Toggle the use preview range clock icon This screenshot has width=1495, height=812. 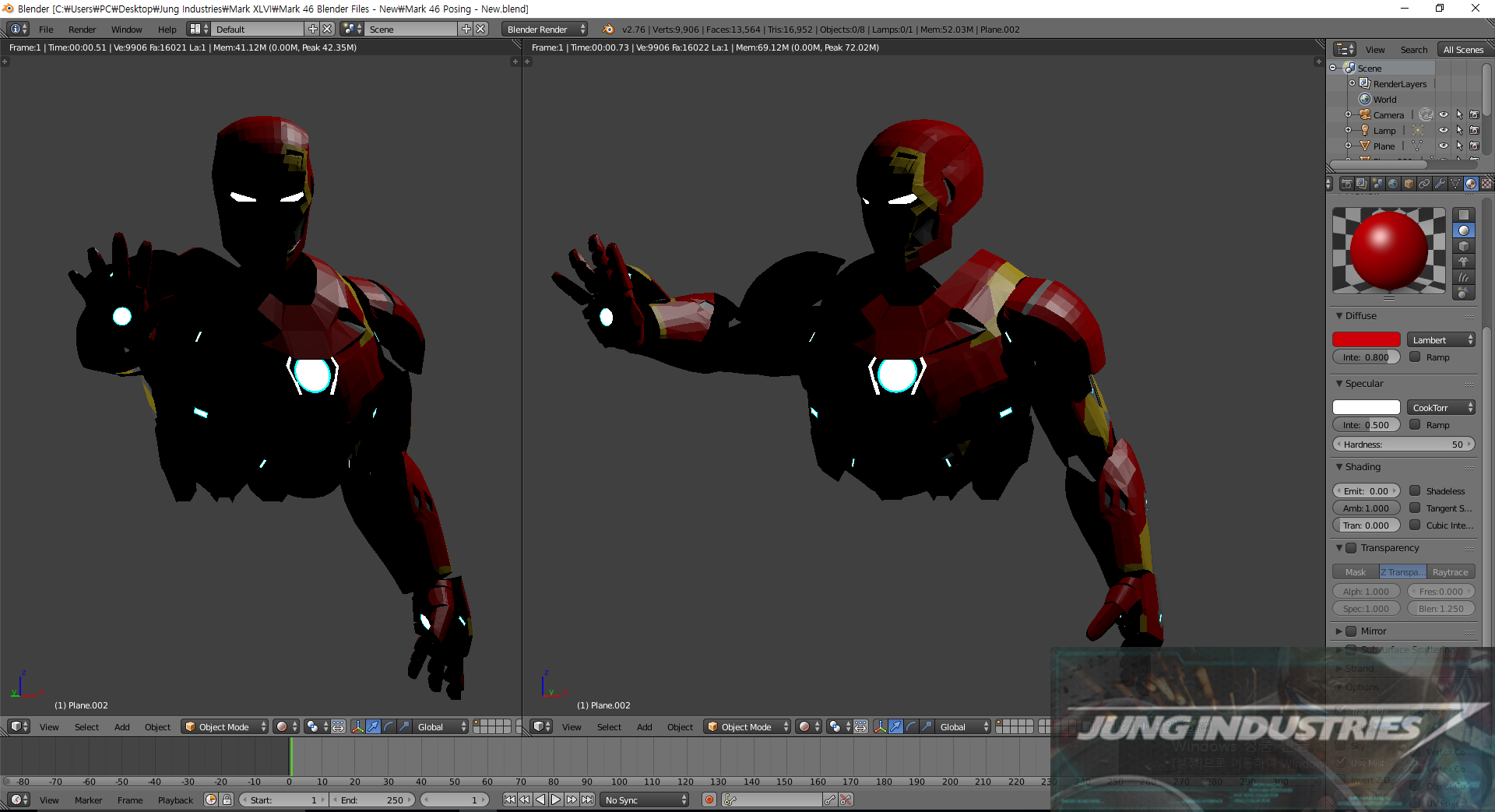point(211,800)
